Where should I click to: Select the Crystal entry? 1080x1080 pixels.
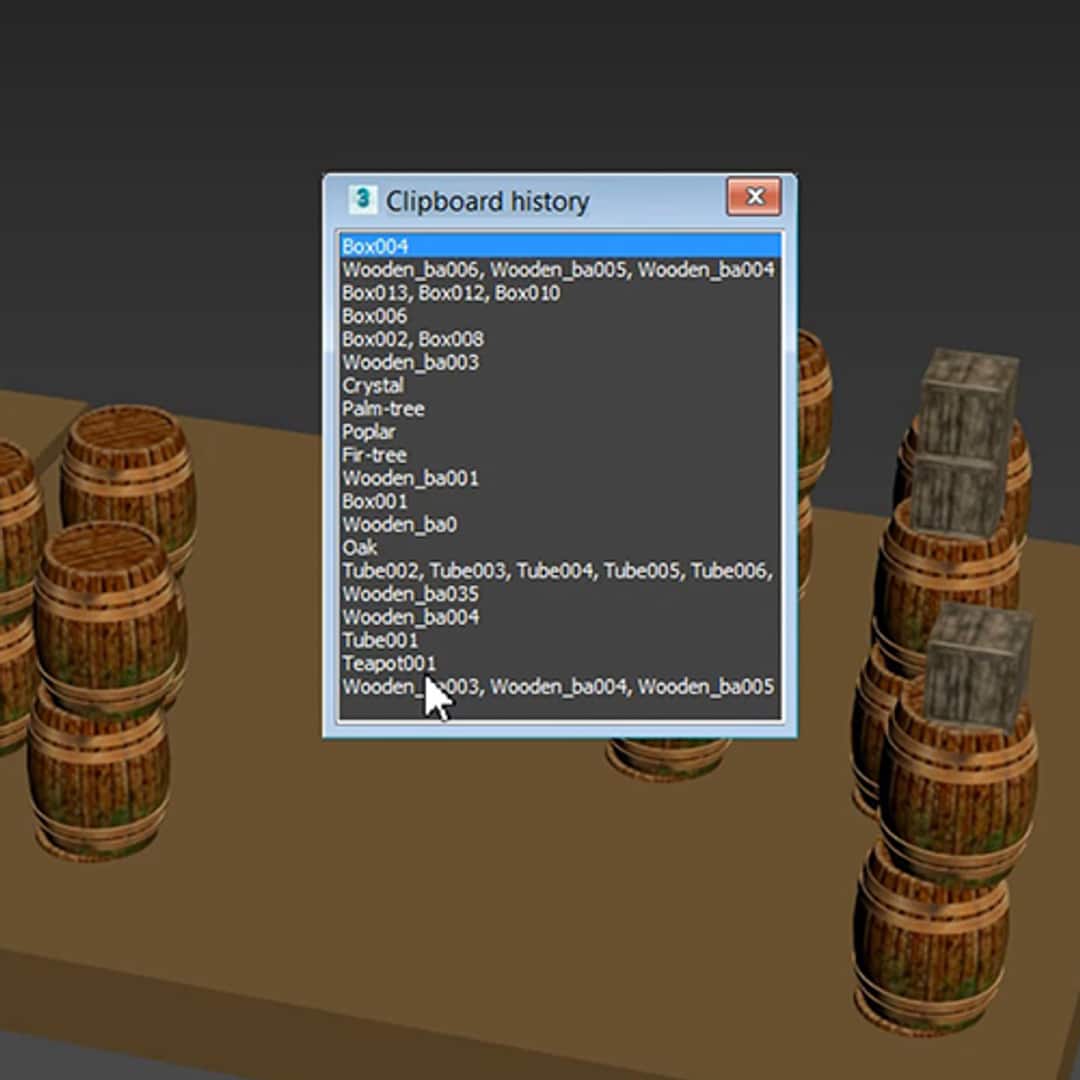pyautogui.click(x=560, y=385)
